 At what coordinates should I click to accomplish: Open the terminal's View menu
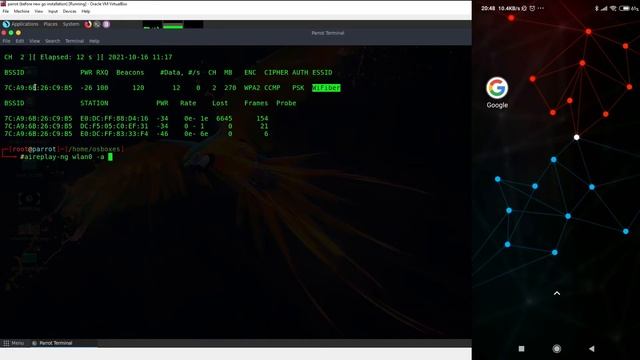pyautogui.click(x=35, y=41)
